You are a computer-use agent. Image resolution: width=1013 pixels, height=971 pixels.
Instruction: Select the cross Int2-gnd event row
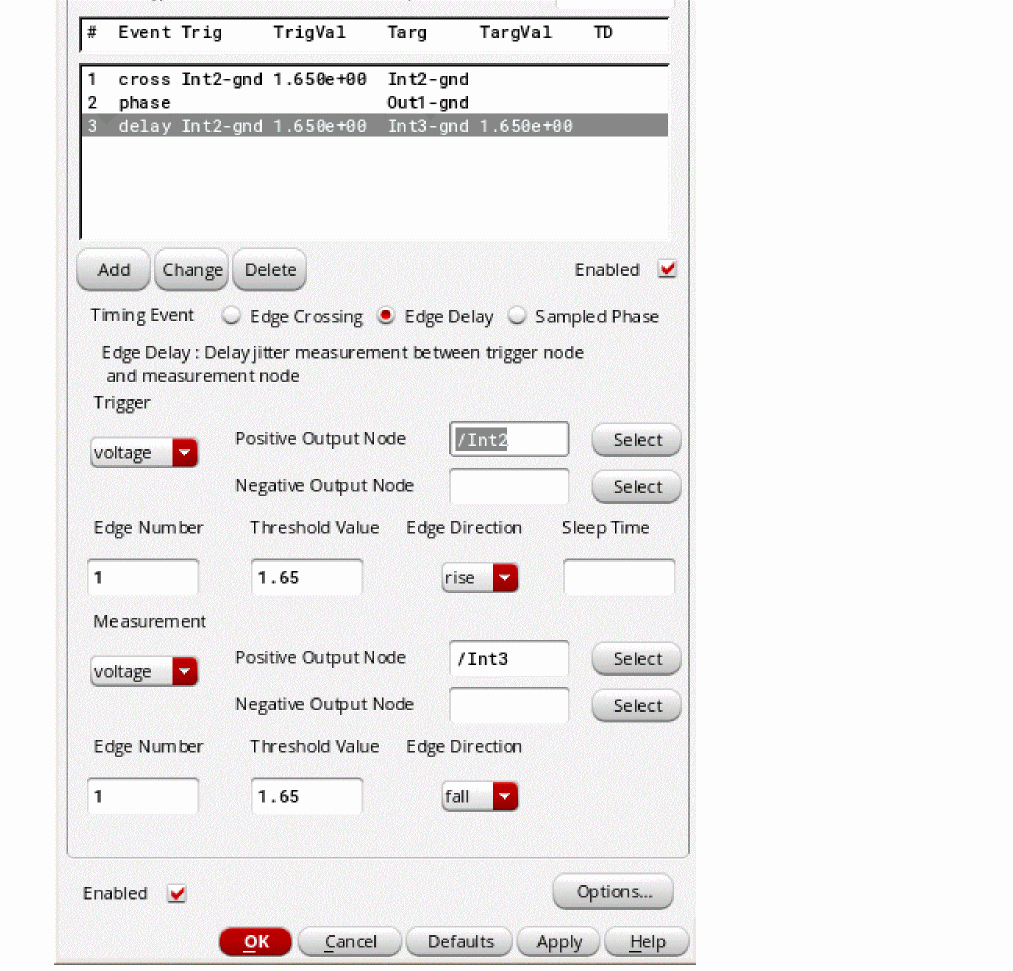tap(375, 79)
